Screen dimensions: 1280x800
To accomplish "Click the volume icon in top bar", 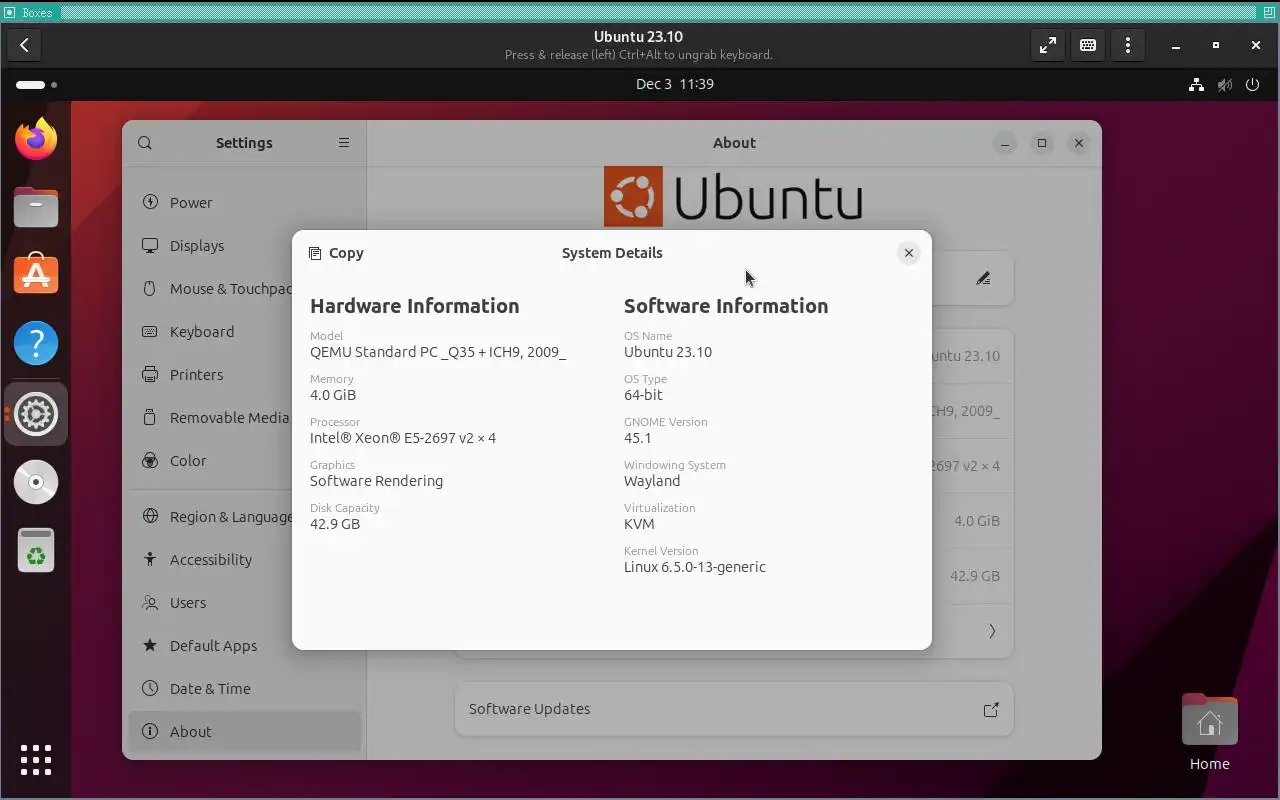I will pos(1224,85).
